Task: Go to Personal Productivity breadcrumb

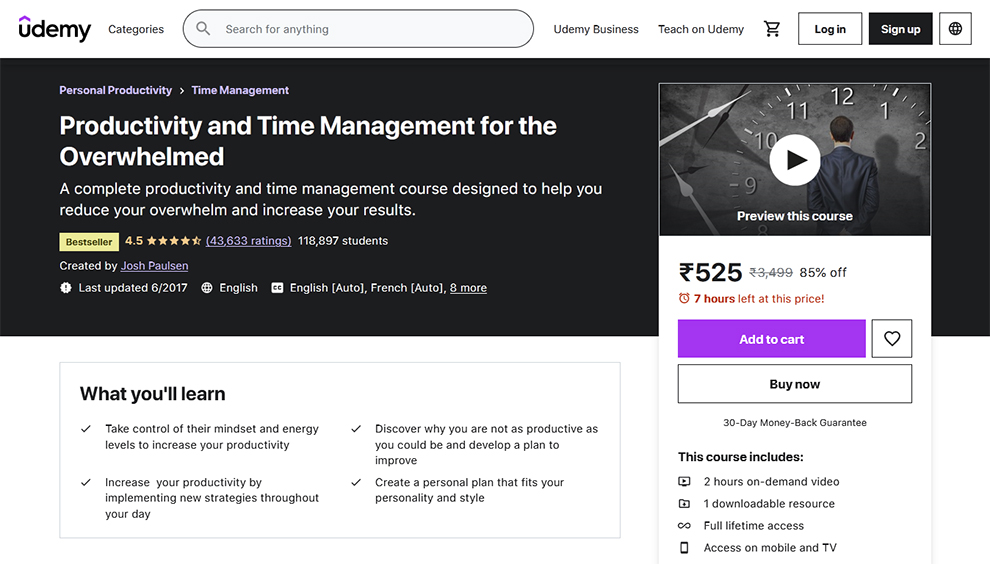Action: tap(116, 90)
